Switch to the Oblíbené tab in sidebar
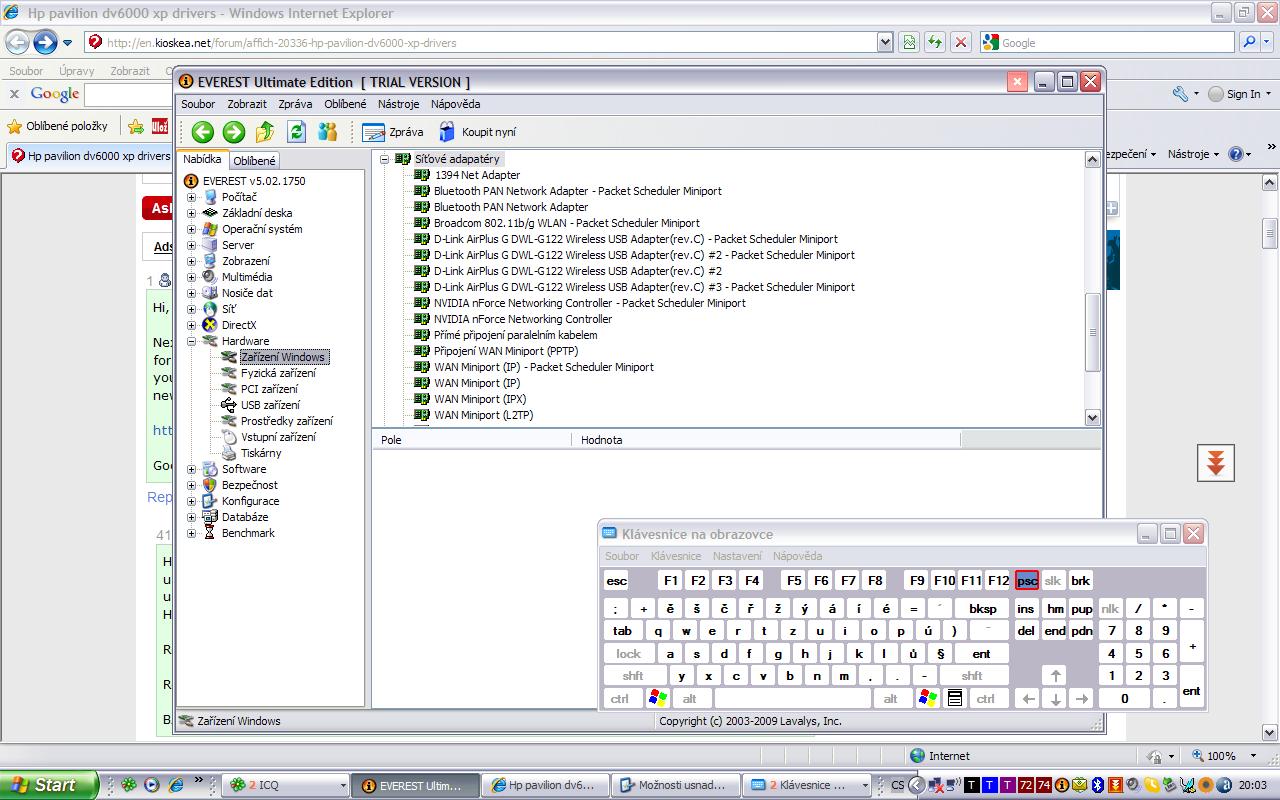Image resolution: width=1280 pixels, height=800 pixels. 254,161
